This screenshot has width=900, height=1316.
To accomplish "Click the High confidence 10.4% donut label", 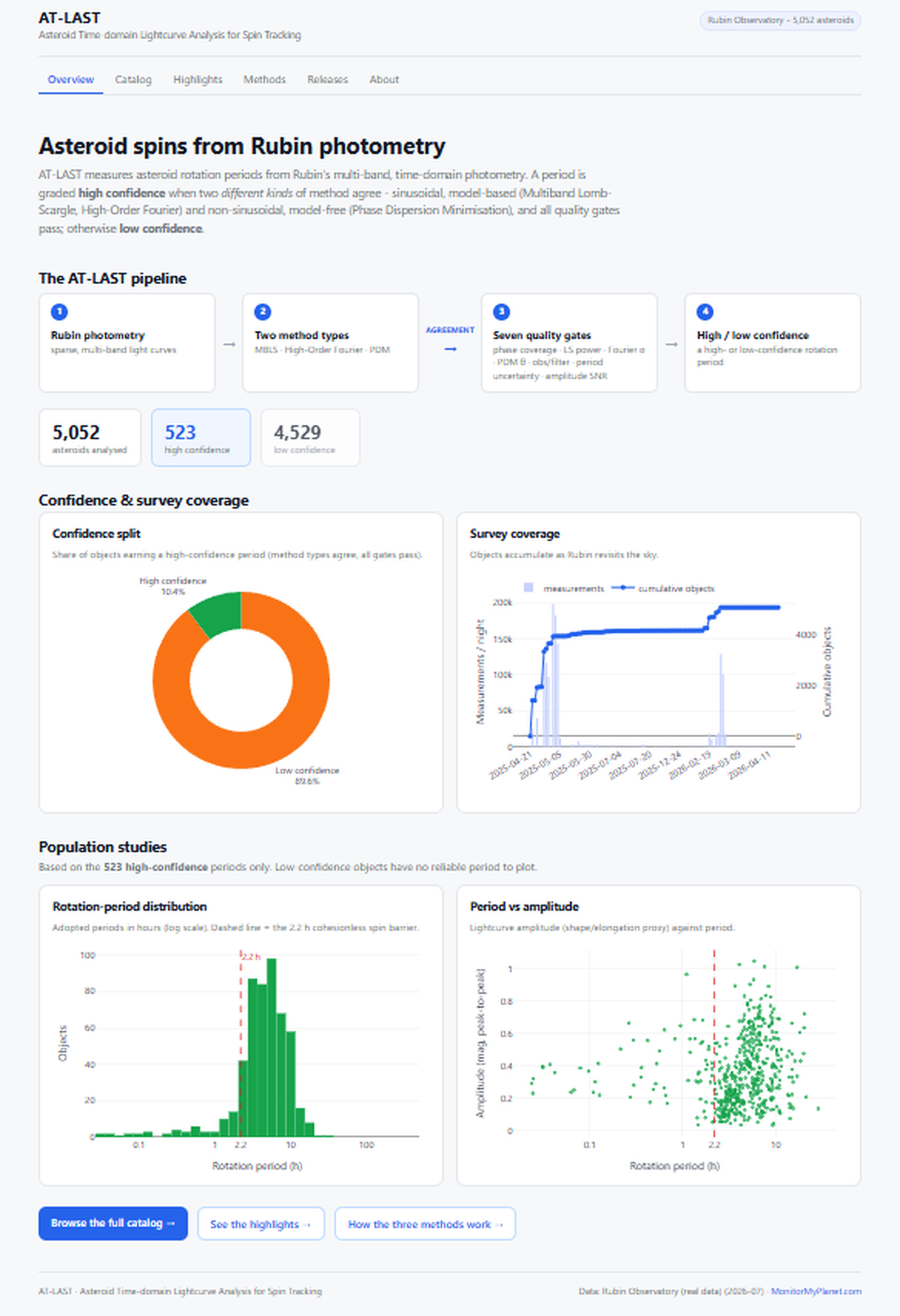I will point(173,586).
